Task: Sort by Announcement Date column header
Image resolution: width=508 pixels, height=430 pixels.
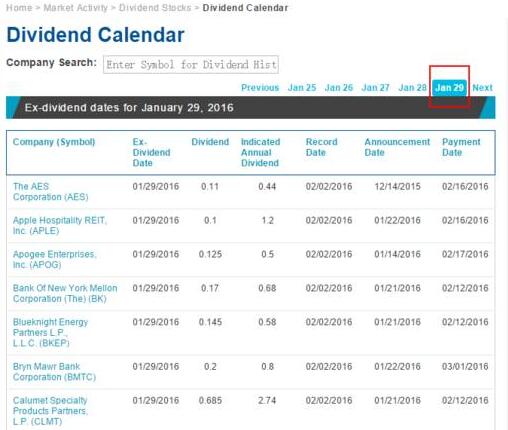Action: [x=397, y=147]
